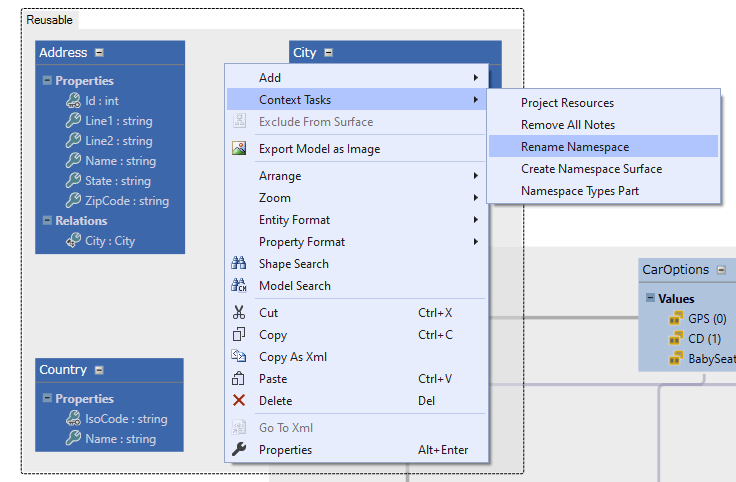Screen dimensions: 736x482
Task: Click the Copy As Xml icon
Action: [x=239, y=357]
